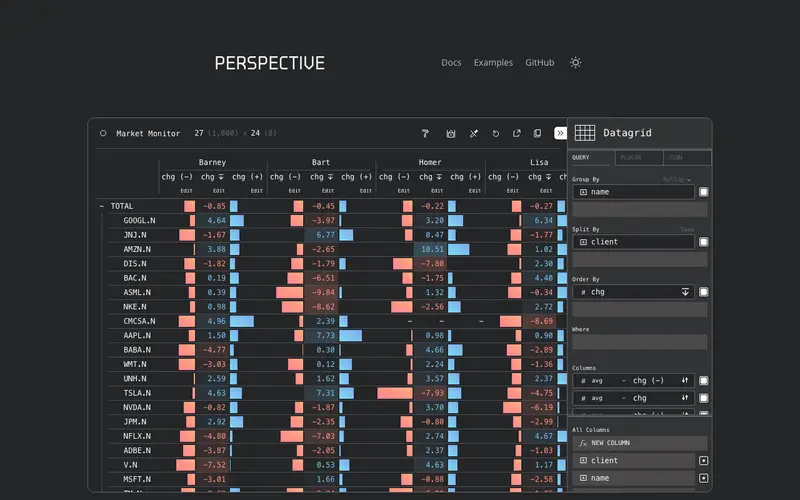800x500 pixels.
Task: Click the type icon of client in All Columns
Action: tap(583, 461)
